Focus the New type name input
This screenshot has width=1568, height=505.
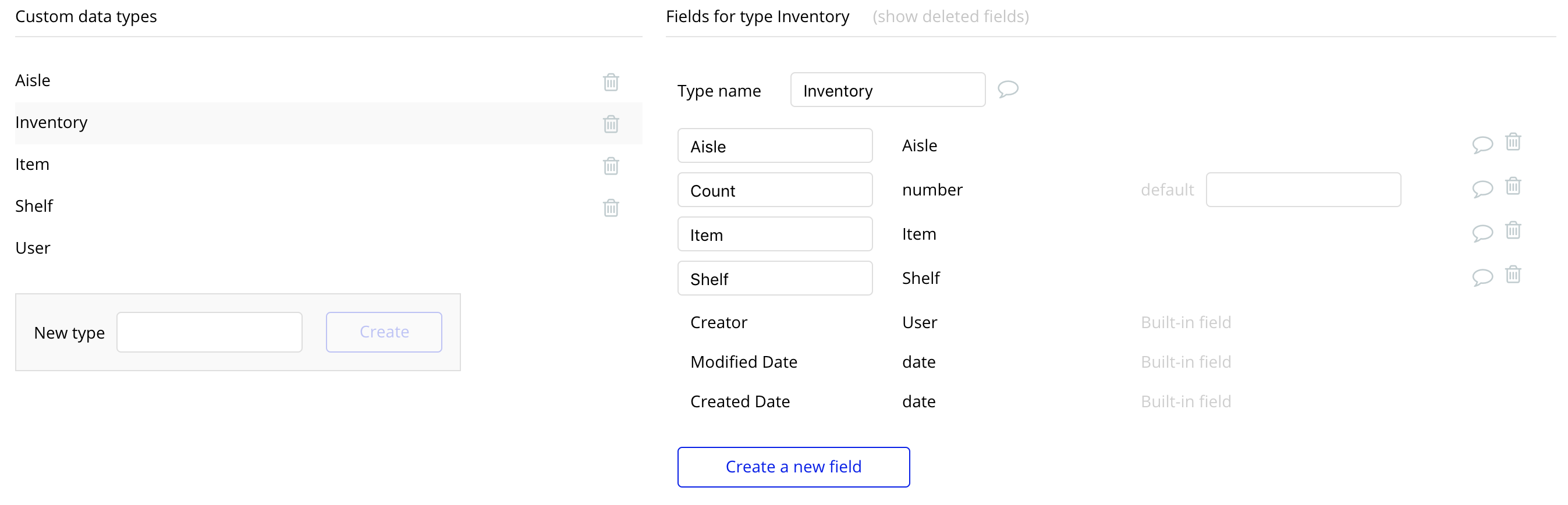(210, 332)
